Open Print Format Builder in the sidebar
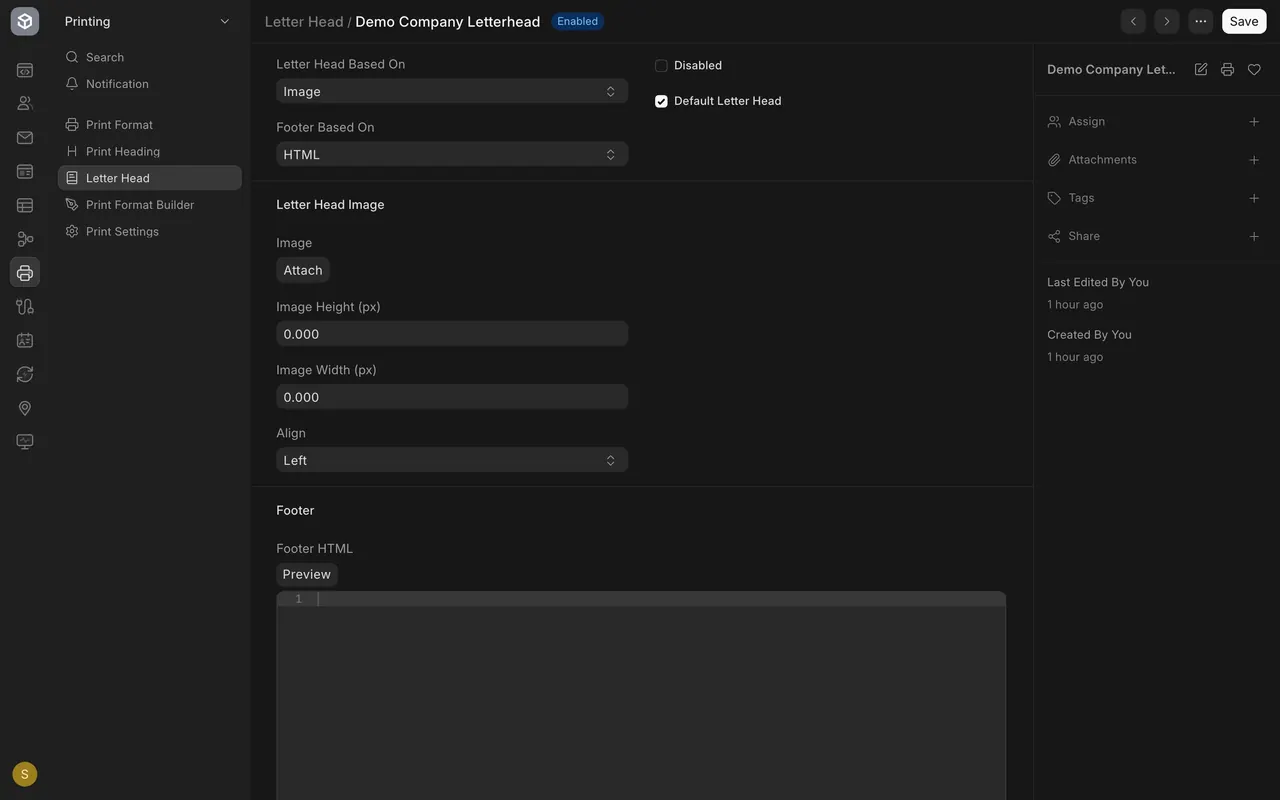The height and width of the screenshot is (800, 1280). coord(150,205)
